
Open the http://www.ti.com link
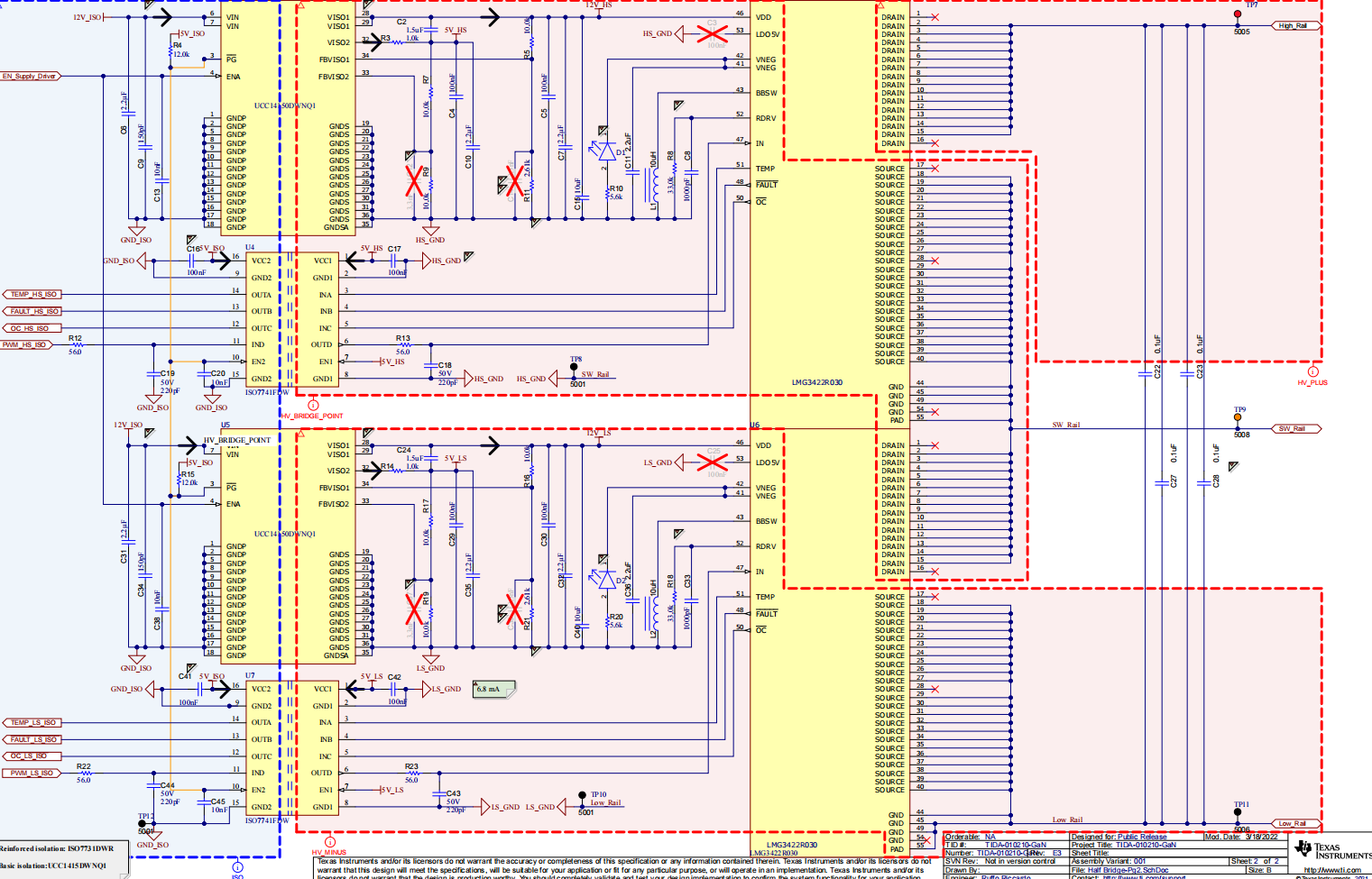pyautogui.click(x=1332, y=871)
